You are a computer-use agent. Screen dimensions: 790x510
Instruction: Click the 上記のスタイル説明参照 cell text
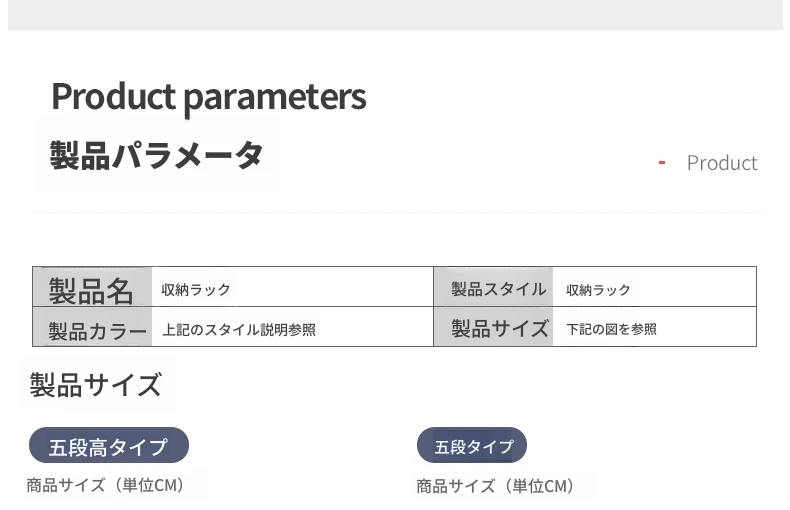tap(239, 329)
